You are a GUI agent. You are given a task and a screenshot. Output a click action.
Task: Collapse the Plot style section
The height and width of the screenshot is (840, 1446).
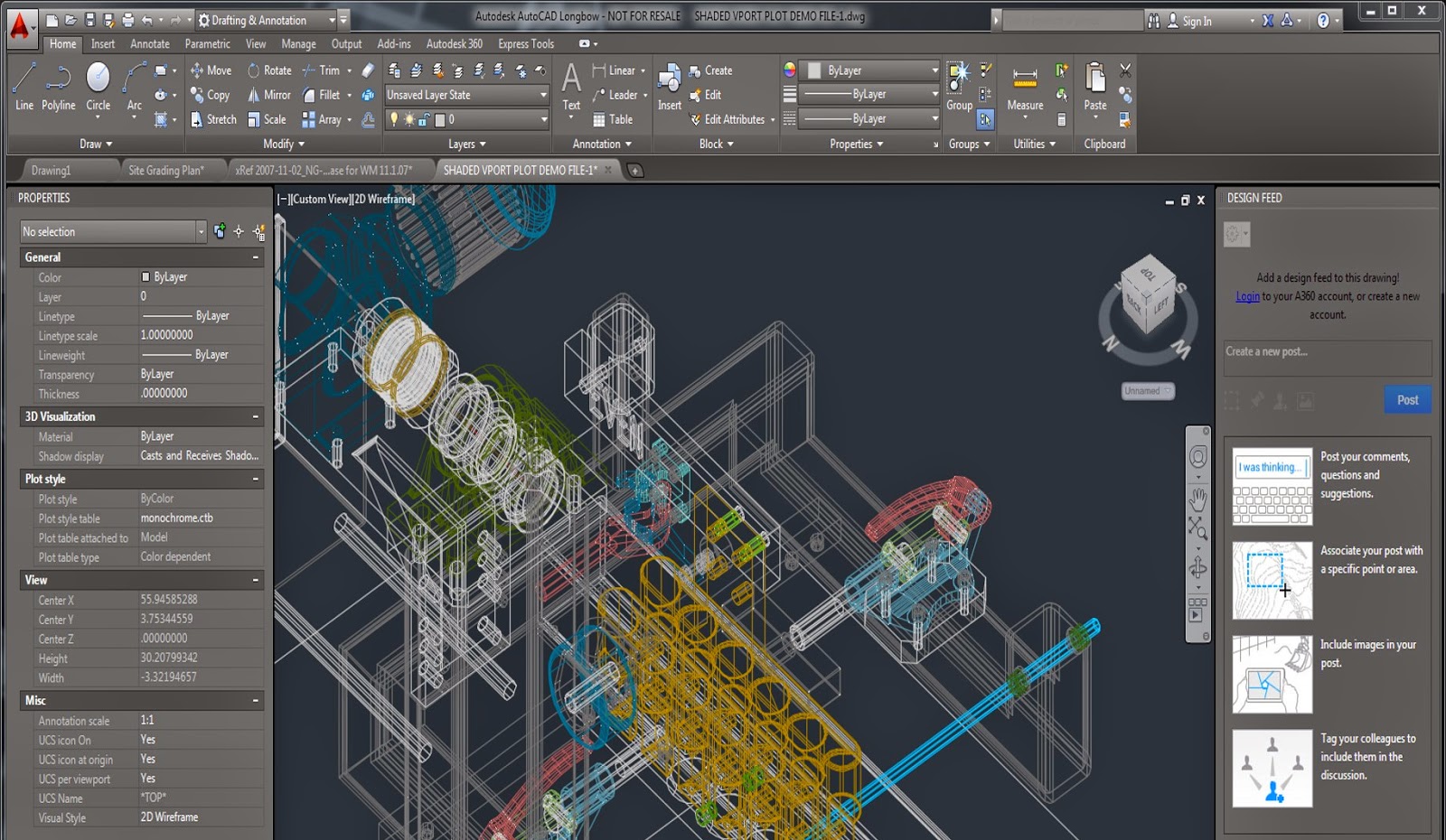[x=255, y=479]
